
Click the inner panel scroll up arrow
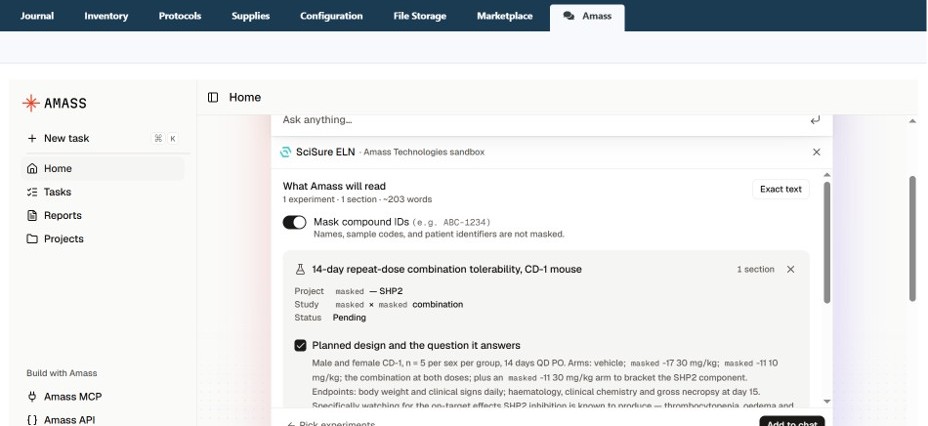coord(827,175)
